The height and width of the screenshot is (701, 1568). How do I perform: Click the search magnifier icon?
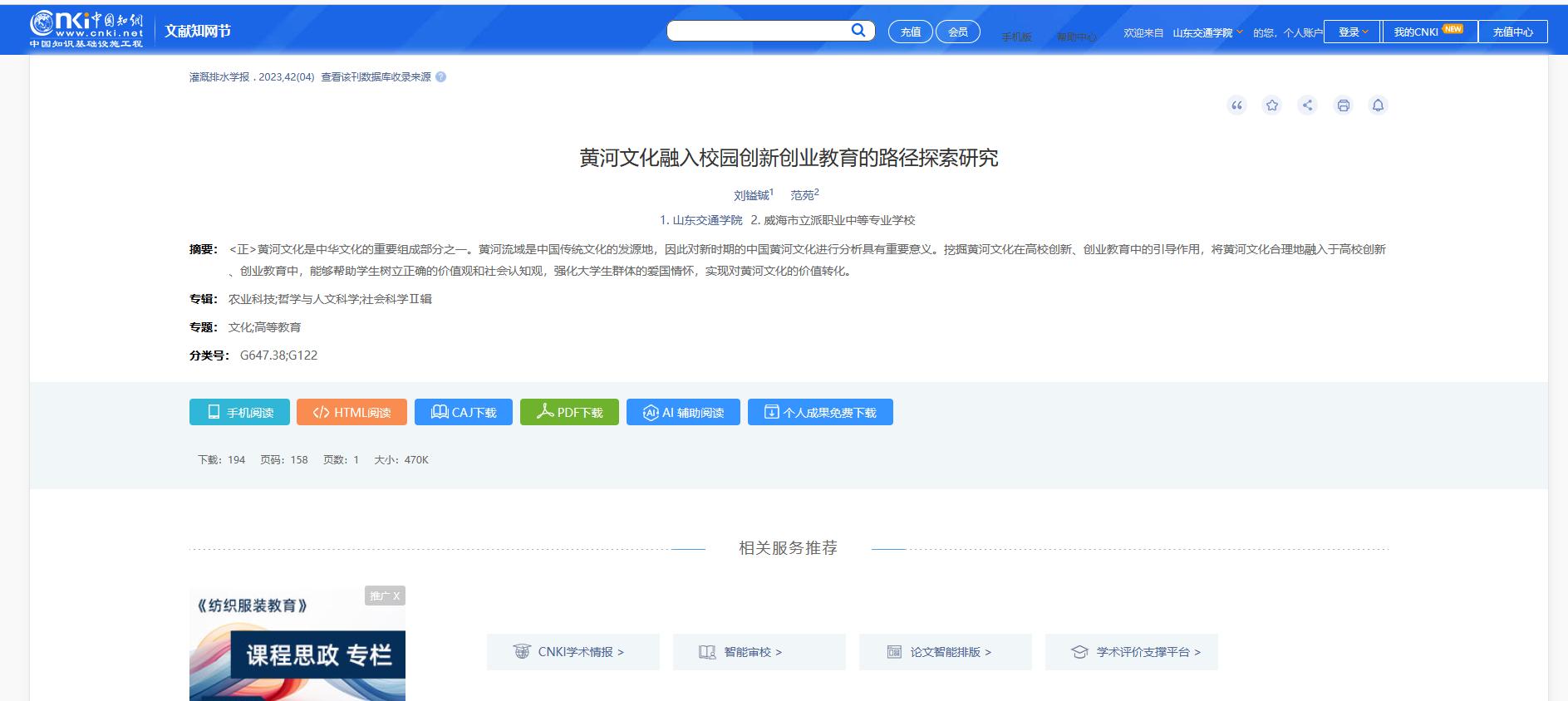coord(858,31)
